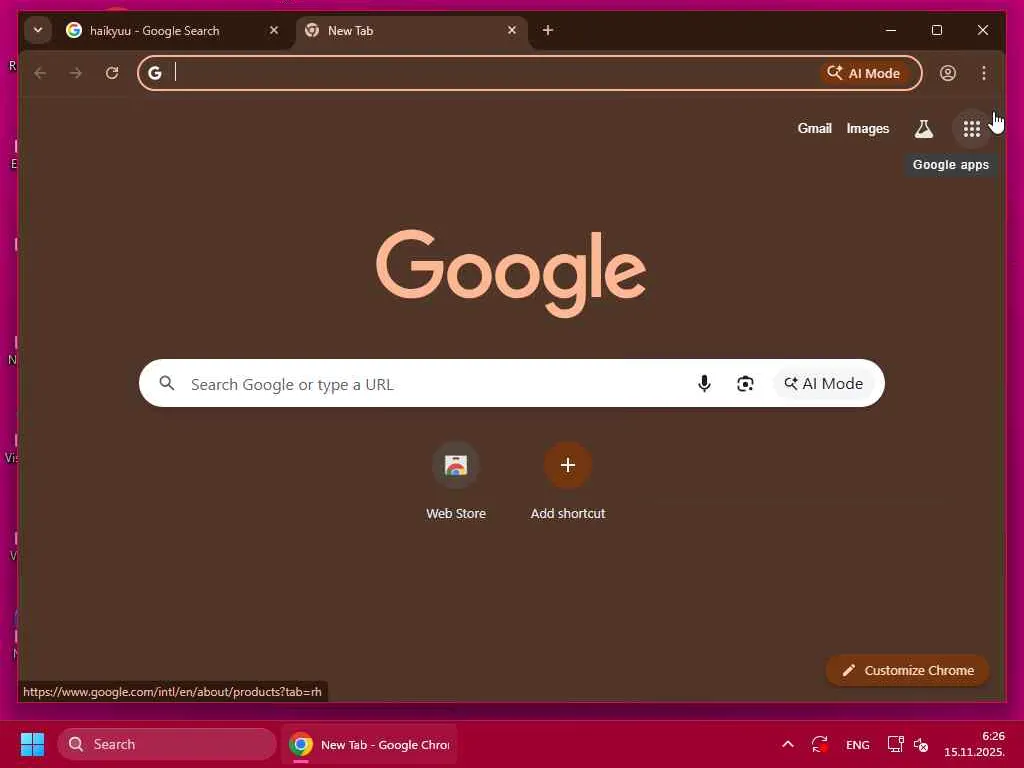This screenshot has width=1024, height=768.
Task: Click the taskbar Search box
Action: click(167, 744)
